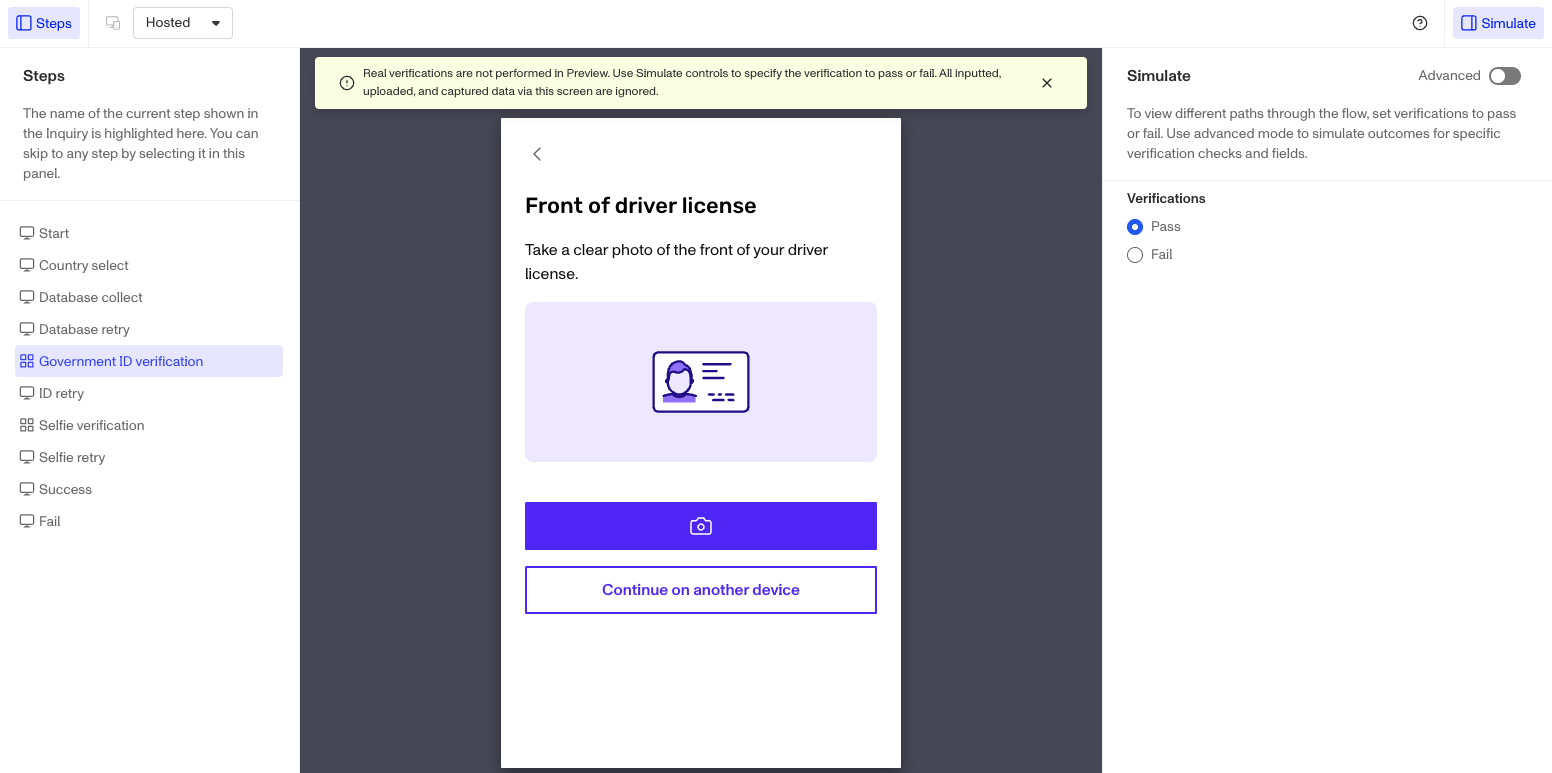The height and width of the screenshot is (773, 1552).
Task: Click the device preview icon beside Hosted
Action: click(x=113, y=23)
